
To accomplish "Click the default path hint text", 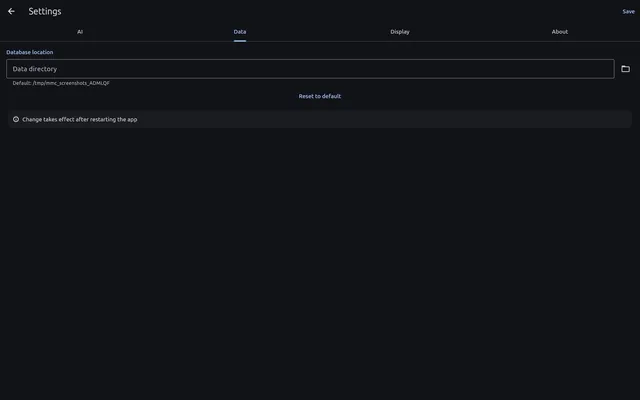I will coord(61,83).
